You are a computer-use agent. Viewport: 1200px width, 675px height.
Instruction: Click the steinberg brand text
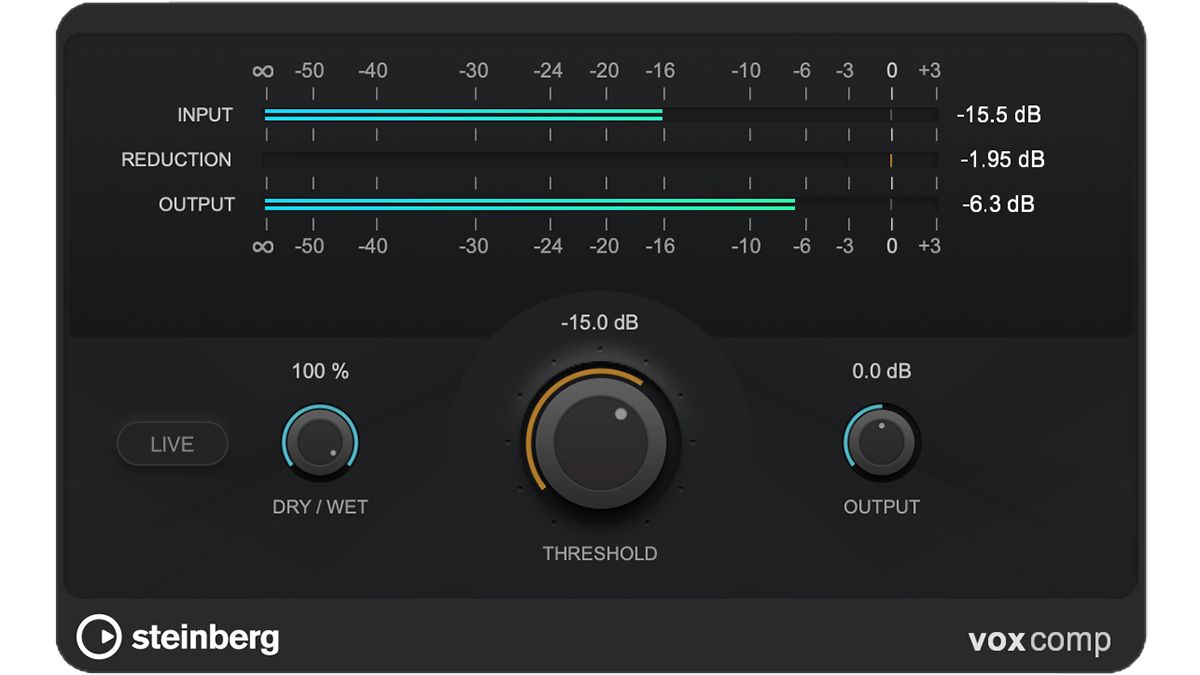coord(205,637)
